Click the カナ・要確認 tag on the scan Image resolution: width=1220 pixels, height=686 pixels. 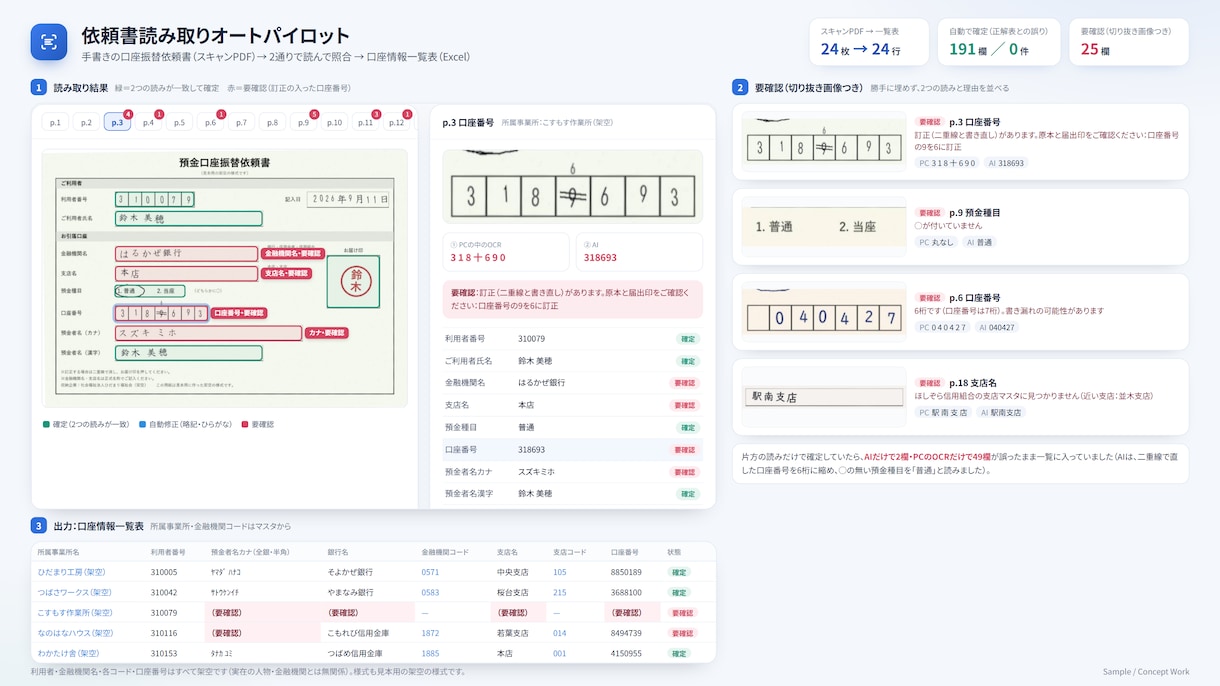pyautogui.click(x=326, y=332)
